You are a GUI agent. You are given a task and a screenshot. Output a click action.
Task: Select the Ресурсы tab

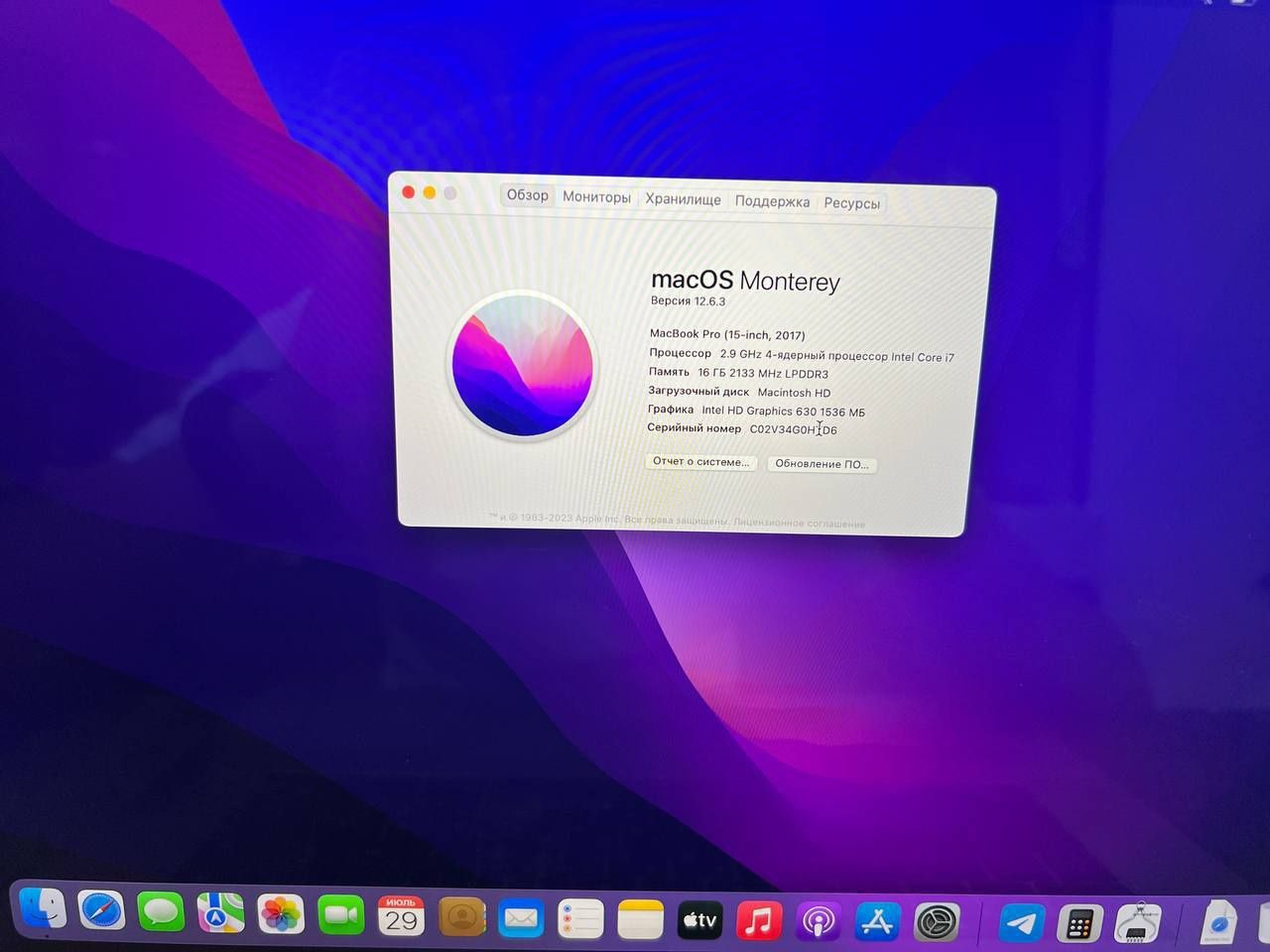pyautogui.click(x=851, y=203)
